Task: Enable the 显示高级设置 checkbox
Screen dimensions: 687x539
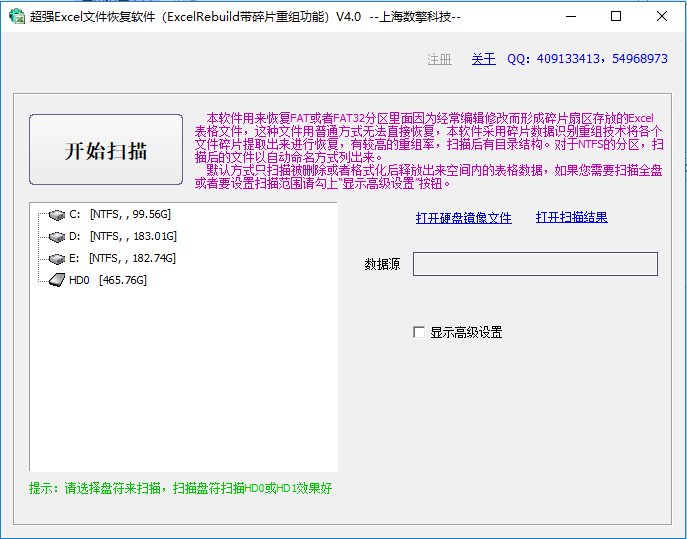Action: 419,332
